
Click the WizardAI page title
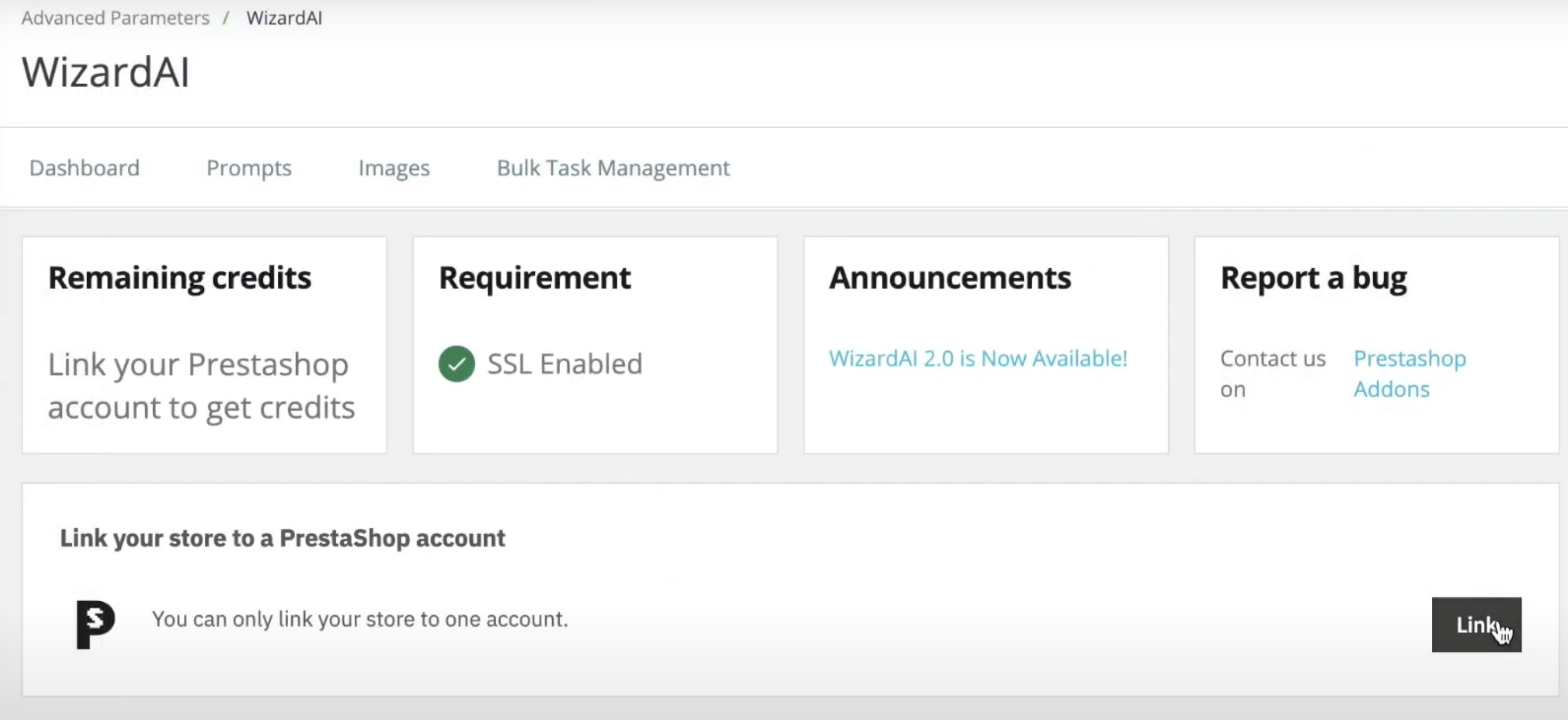(x=106, y=72)
